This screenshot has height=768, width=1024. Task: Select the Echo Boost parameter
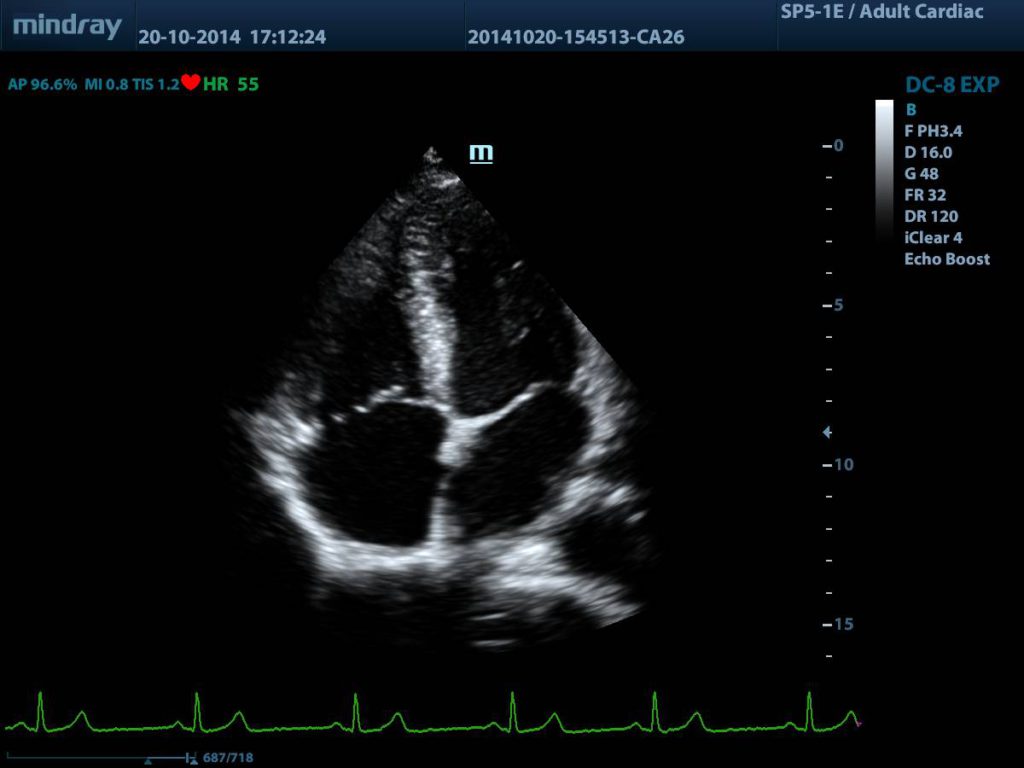click(x=946, y=259)
